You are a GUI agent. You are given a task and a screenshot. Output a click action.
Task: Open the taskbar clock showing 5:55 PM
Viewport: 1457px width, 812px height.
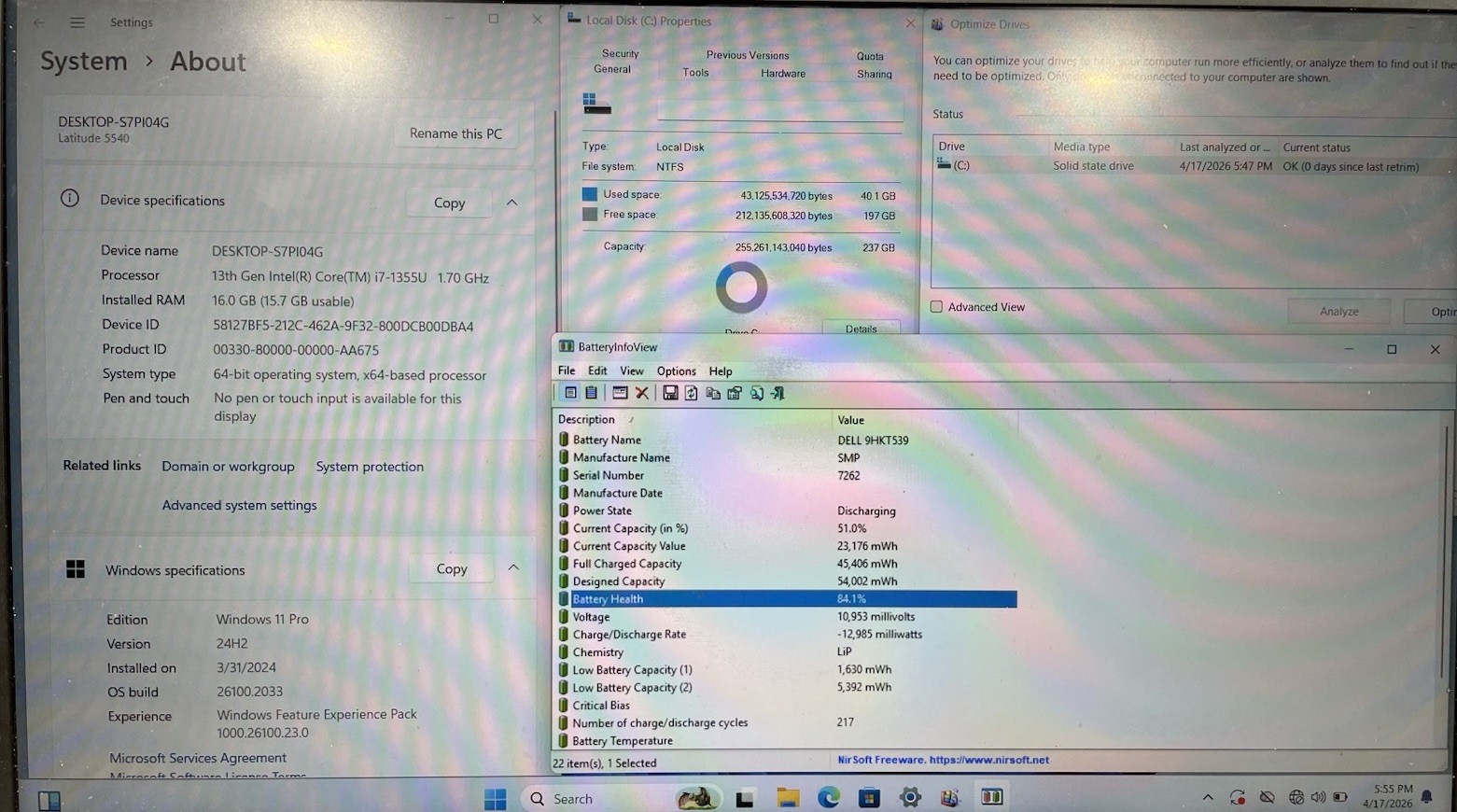[1388, 796]
